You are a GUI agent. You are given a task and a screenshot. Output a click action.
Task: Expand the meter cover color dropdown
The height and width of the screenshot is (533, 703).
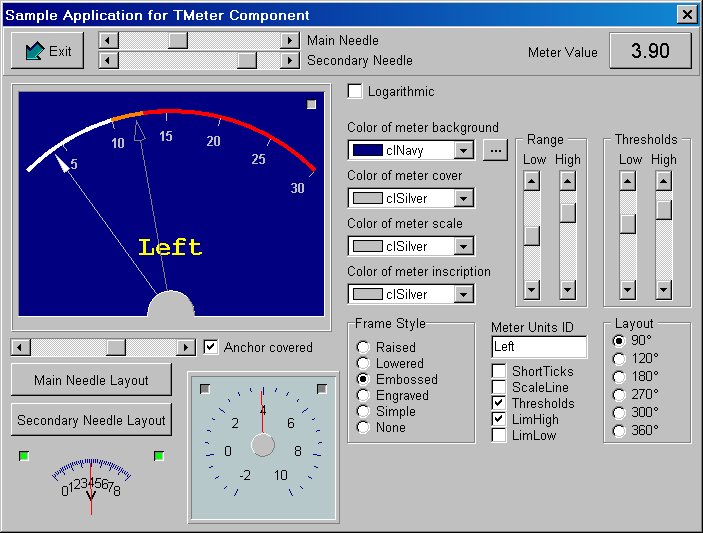point(463,198)
